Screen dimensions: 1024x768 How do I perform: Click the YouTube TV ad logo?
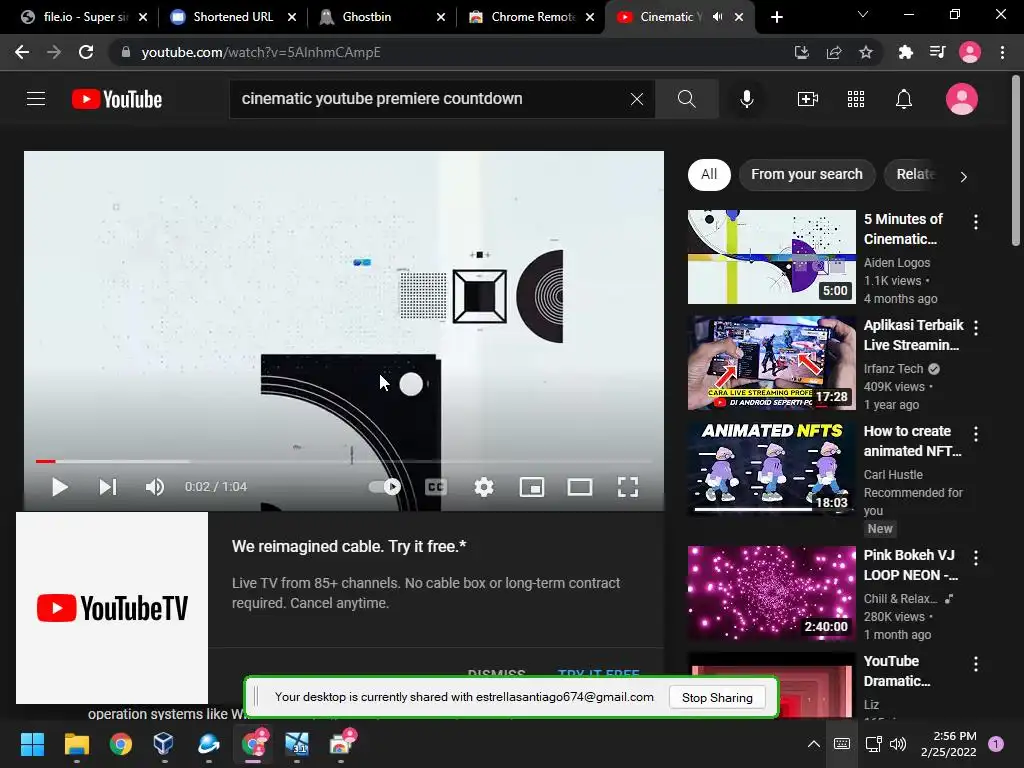112,608
